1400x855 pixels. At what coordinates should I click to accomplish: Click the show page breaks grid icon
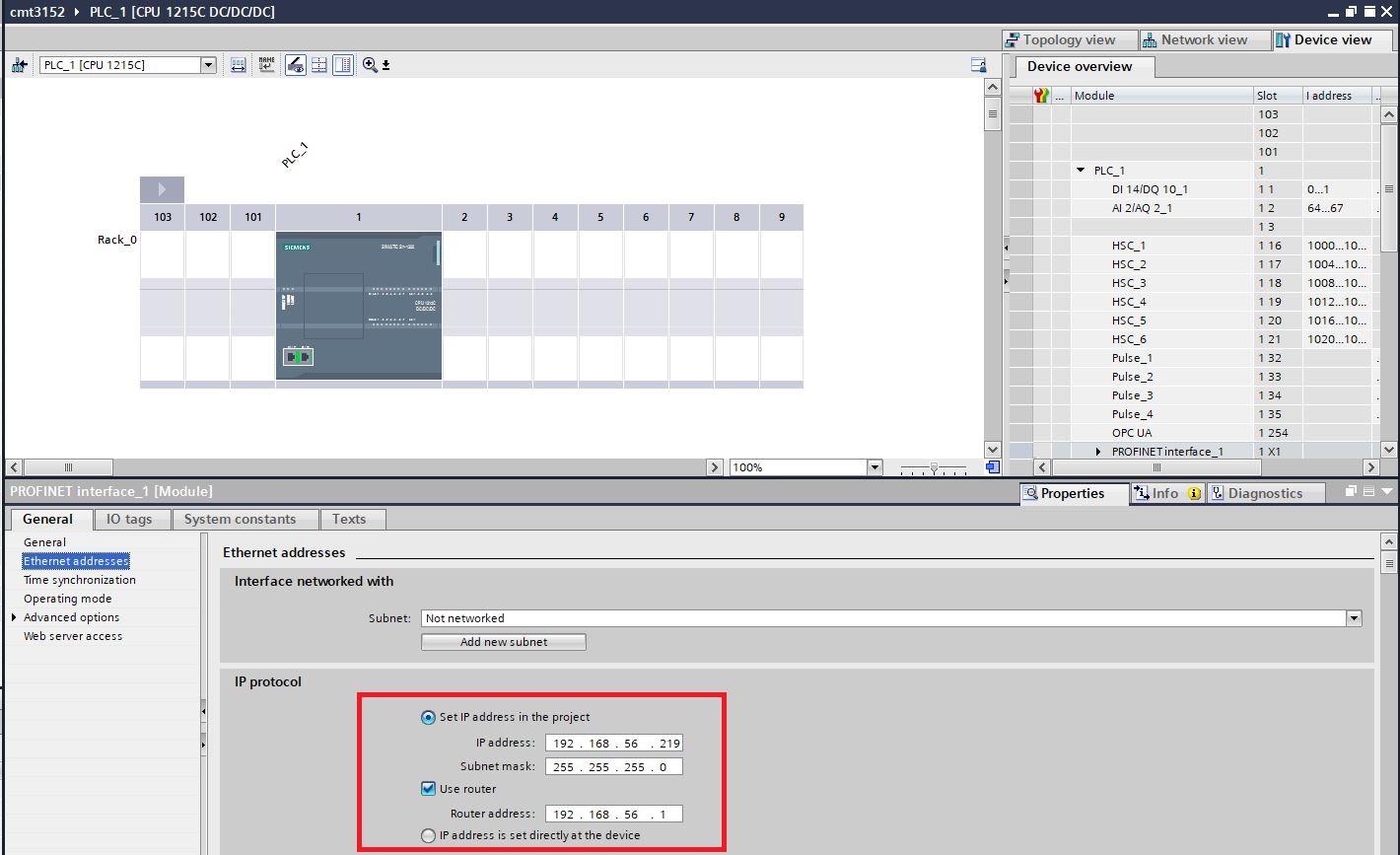point(319,65)
